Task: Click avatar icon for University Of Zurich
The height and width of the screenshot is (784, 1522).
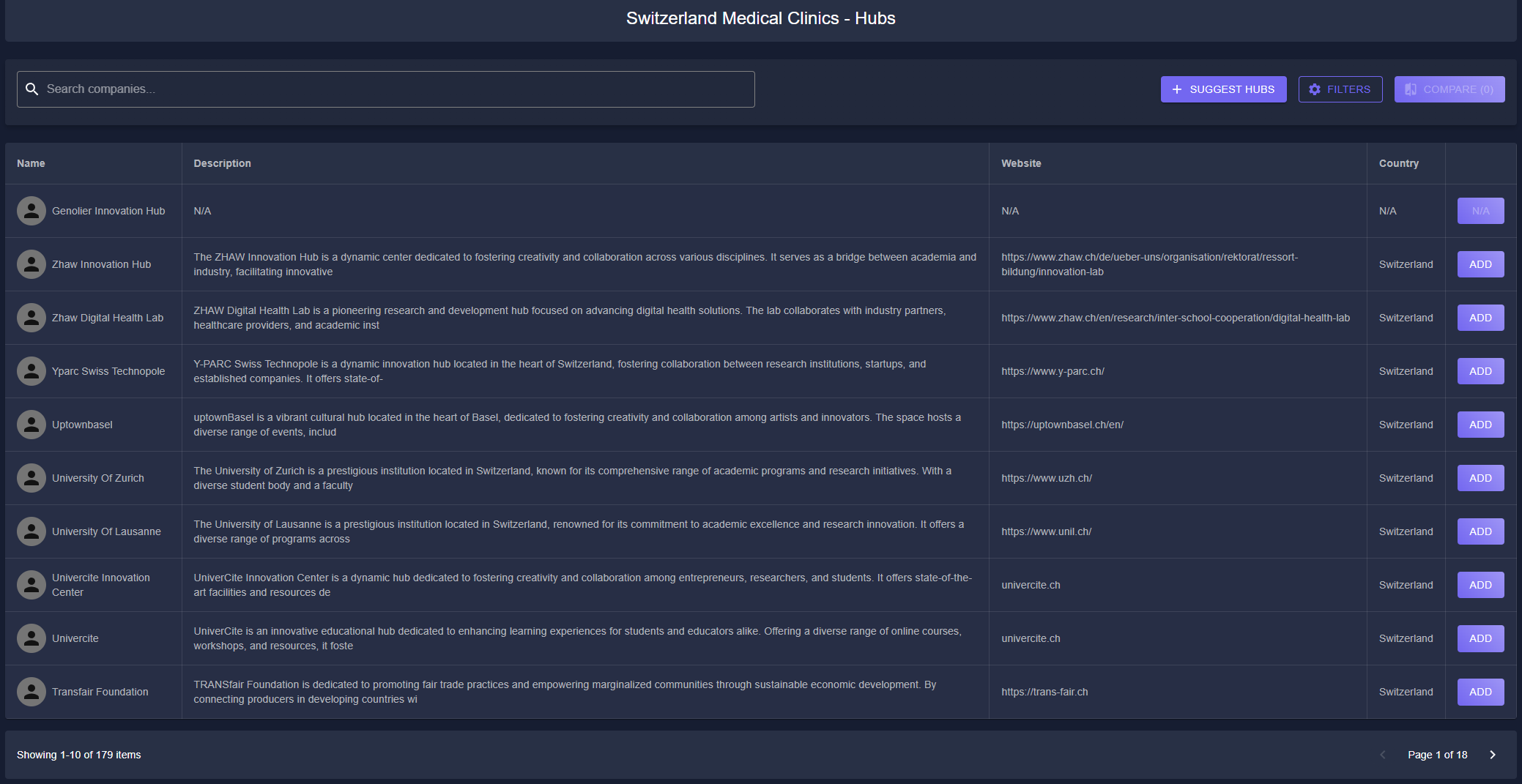Action: [31, 478]
